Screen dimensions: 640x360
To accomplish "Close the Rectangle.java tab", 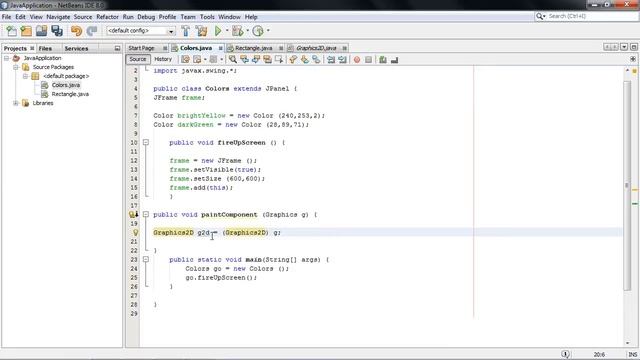I will (281, 48).
